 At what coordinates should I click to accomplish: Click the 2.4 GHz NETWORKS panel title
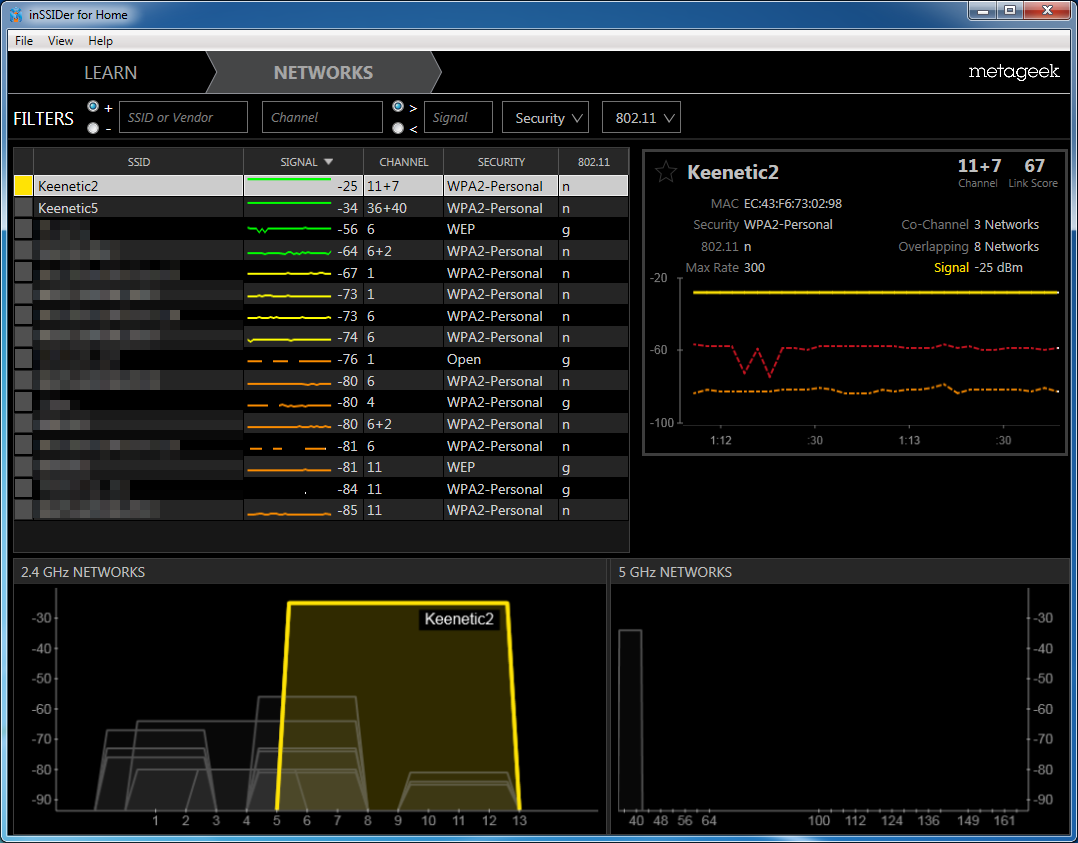[x=82, y=572]
